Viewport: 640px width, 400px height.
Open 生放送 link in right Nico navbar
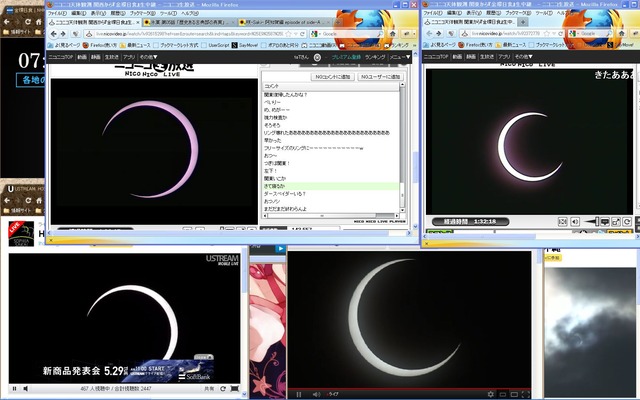(487, 57)
